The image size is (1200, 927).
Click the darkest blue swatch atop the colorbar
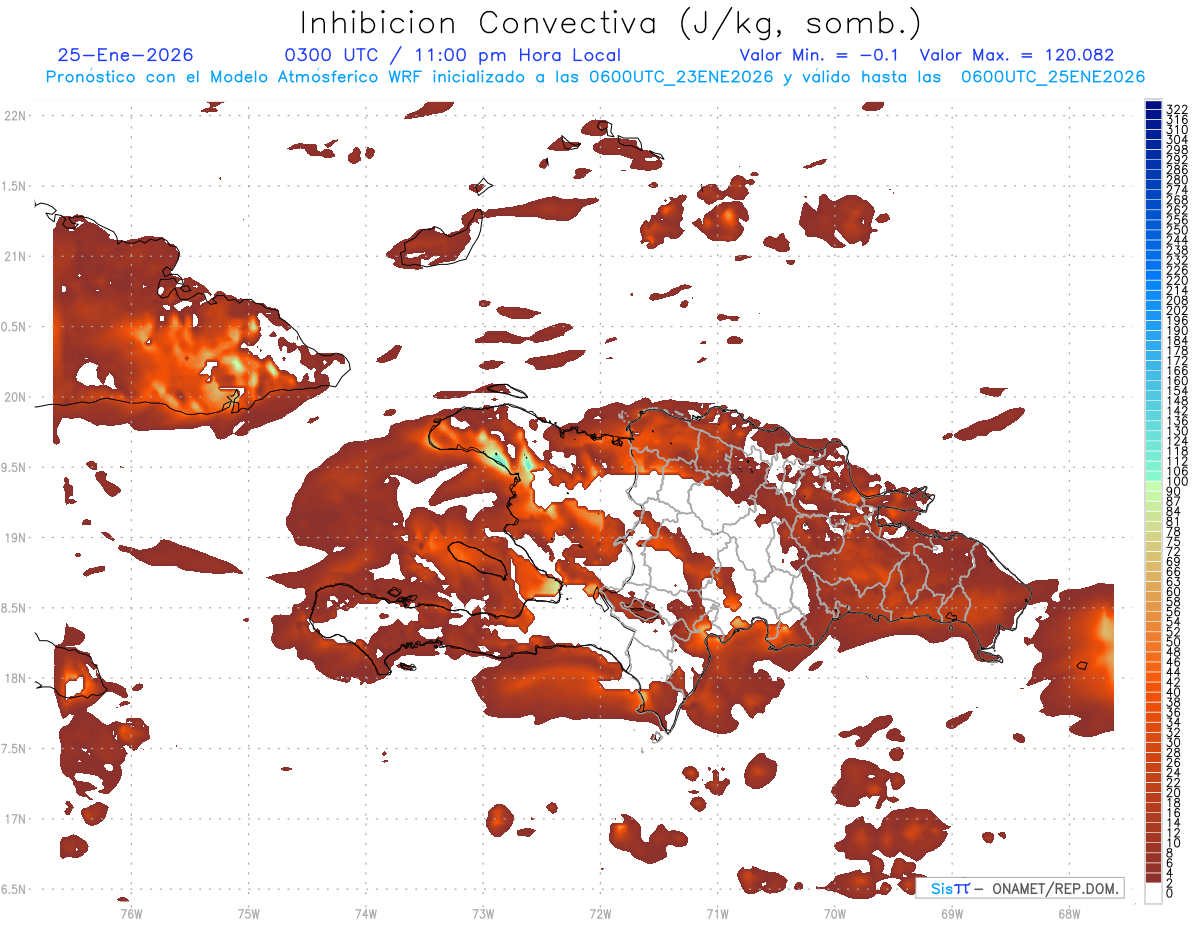coord(1154,105)
